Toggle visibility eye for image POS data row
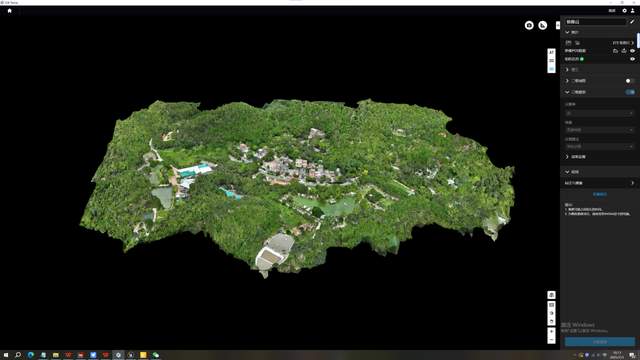This screenshot has width=640, height=360. [x=632, y=51]
